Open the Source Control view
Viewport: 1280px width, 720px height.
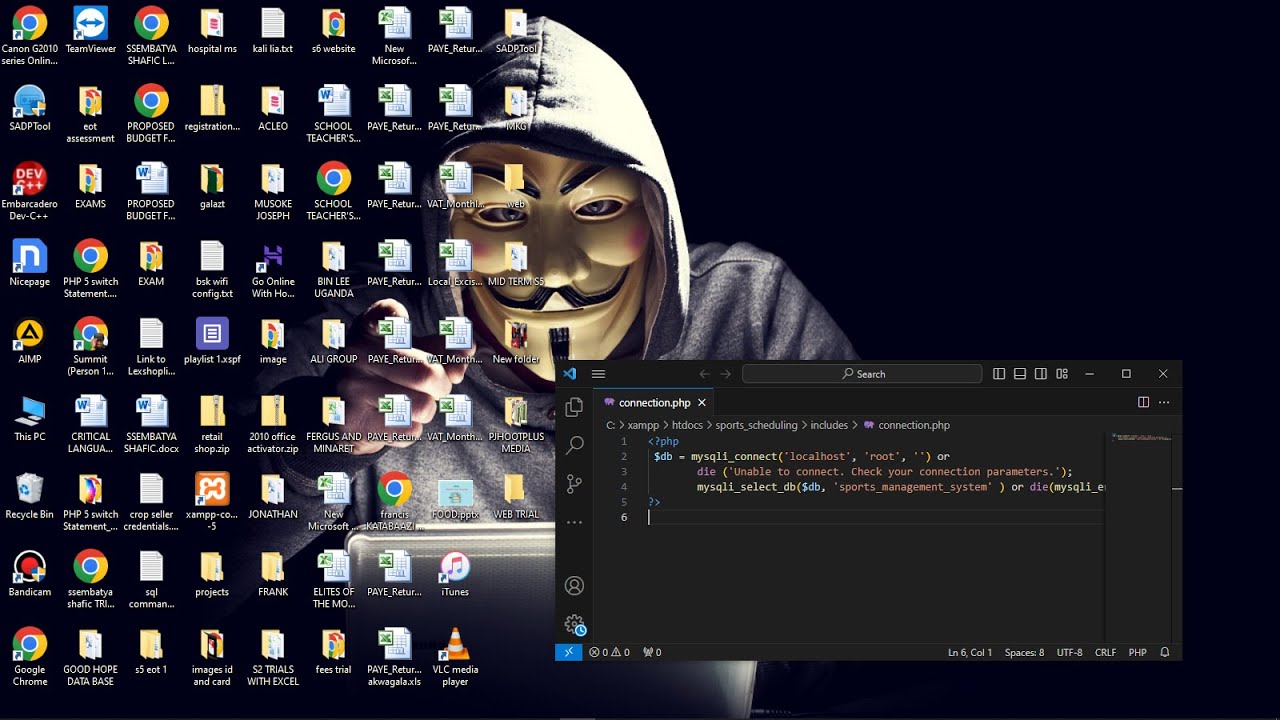click(574, 484)
